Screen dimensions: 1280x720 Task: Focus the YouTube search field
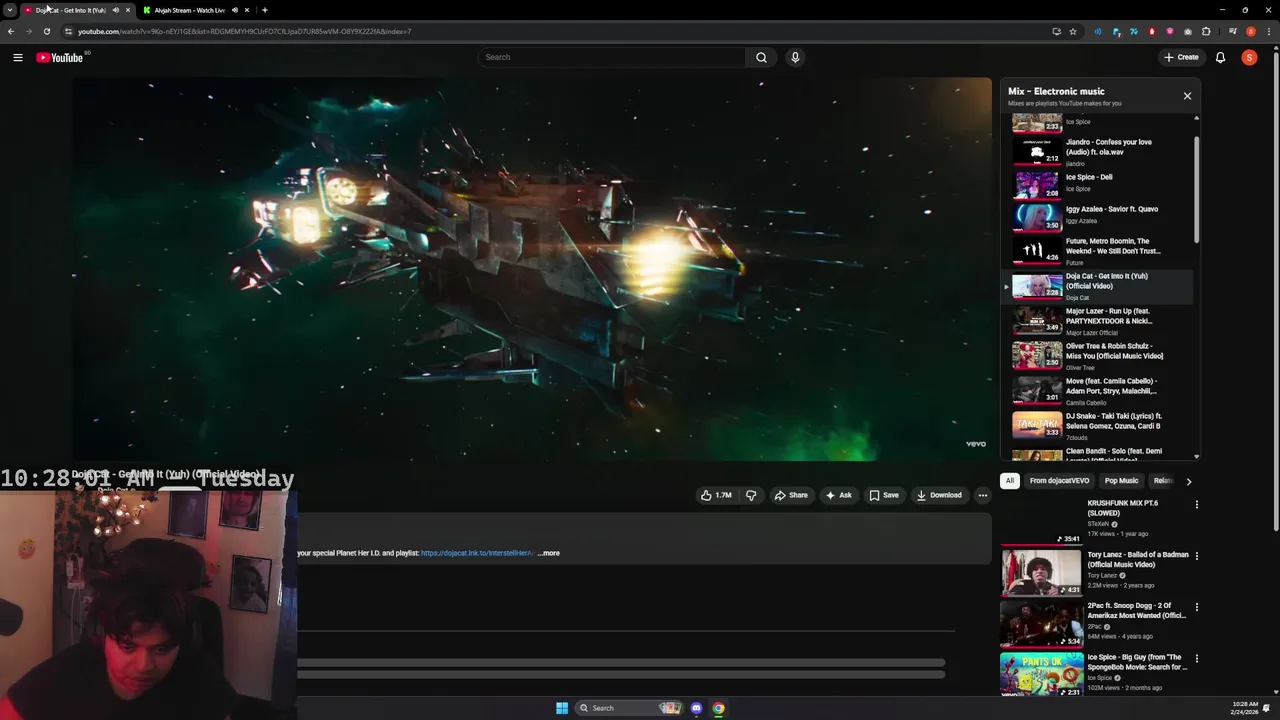tap(611, 57)
